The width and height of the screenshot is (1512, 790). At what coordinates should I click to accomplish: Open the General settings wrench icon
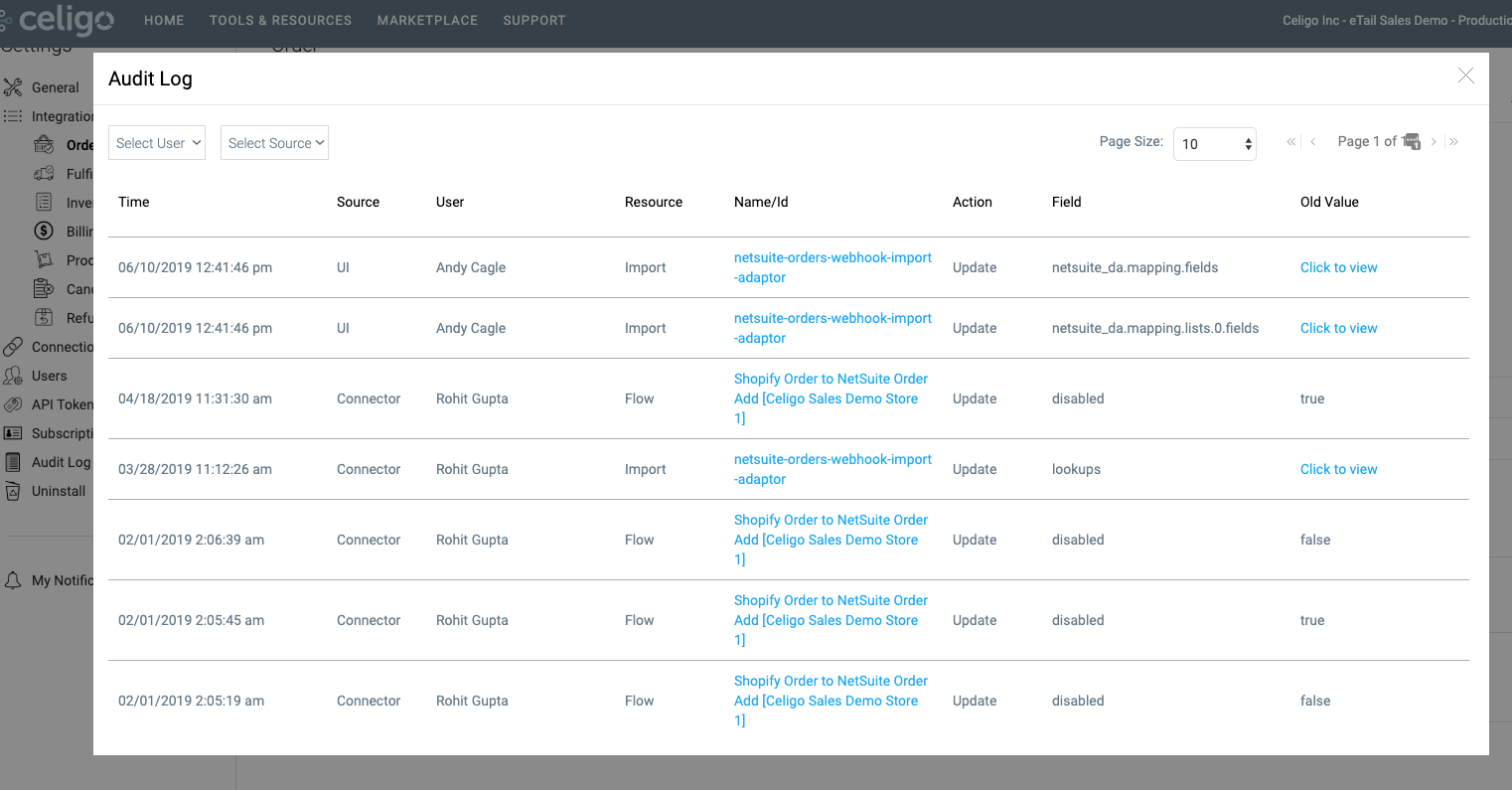[x=14, y=87]
